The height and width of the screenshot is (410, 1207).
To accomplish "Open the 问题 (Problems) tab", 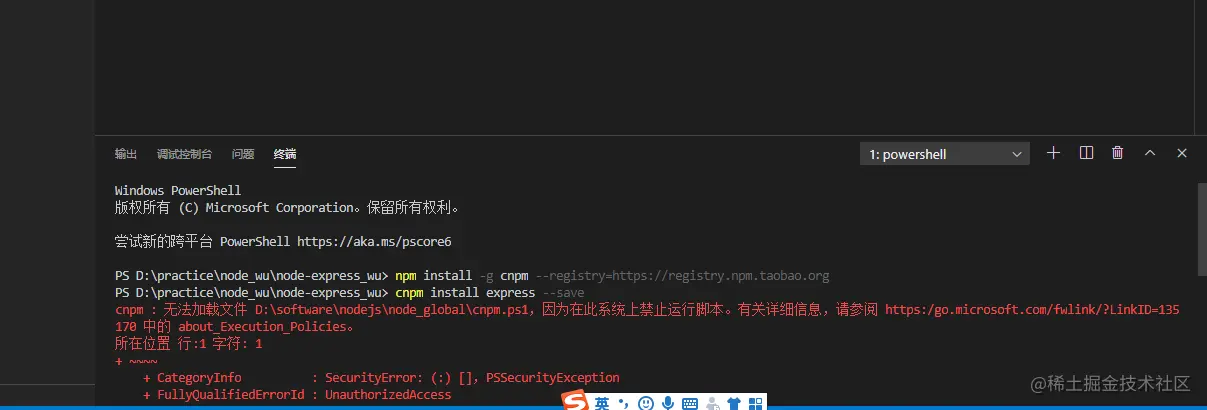I will pos(243,154).
